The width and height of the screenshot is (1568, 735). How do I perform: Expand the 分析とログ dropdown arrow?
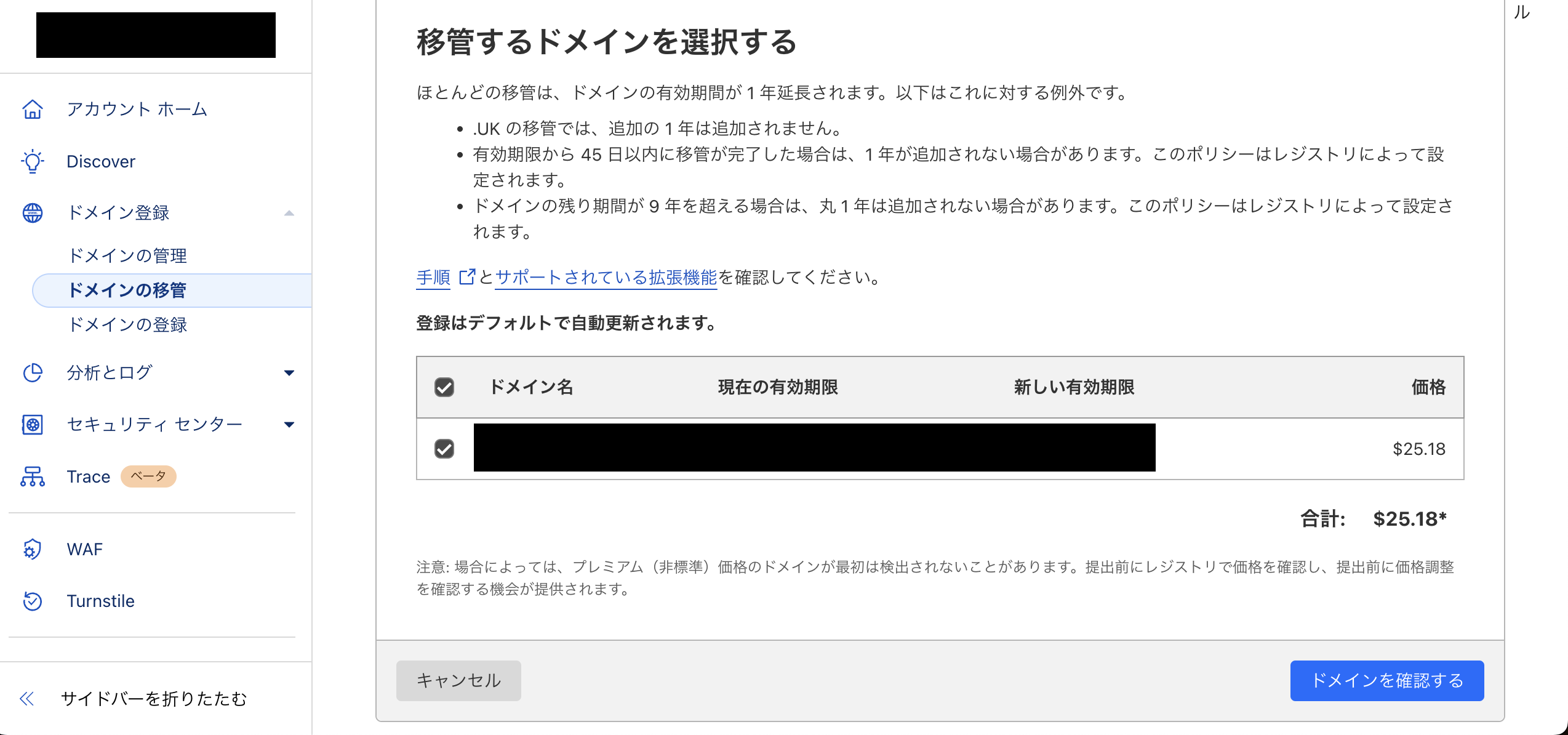(x=289, y=373)
